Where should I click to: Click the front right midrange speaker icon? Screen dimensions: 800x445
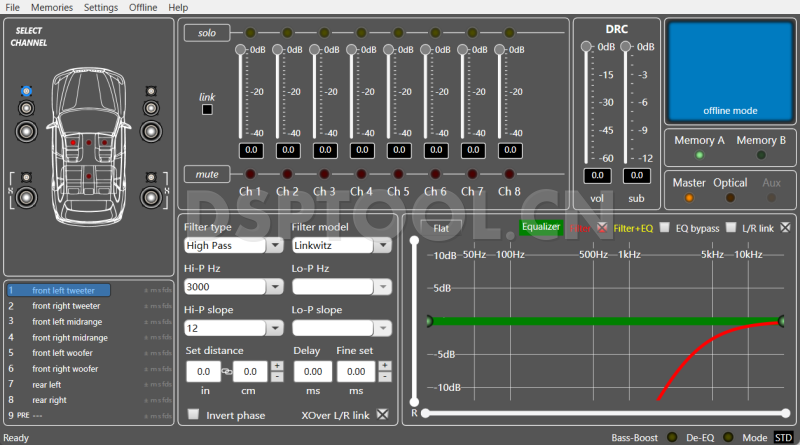(151, 108)
